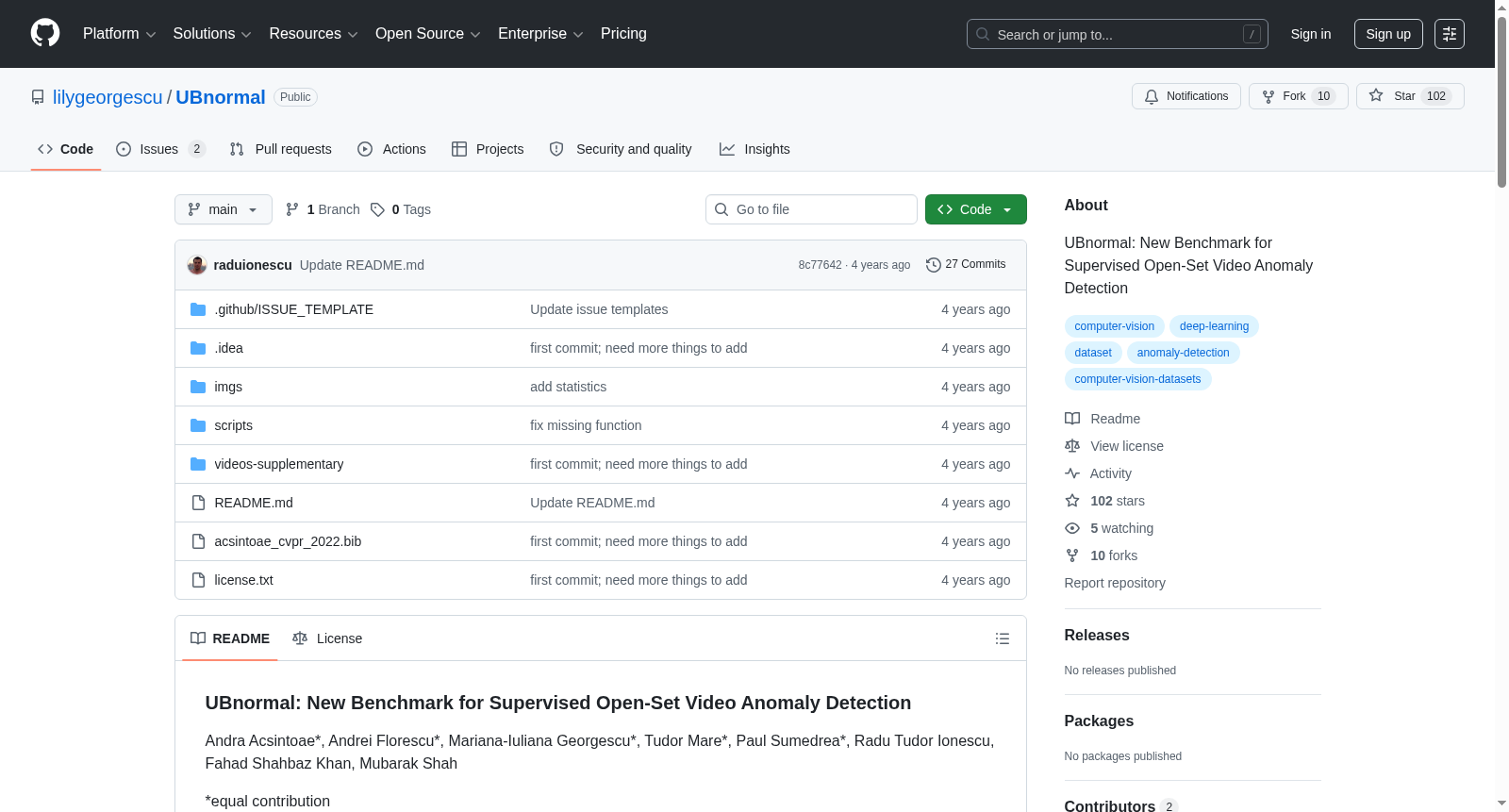Viewport: 1509px width, 812px height.
Task: Switch to the Actions tab
Action: [x=392, y=149]
